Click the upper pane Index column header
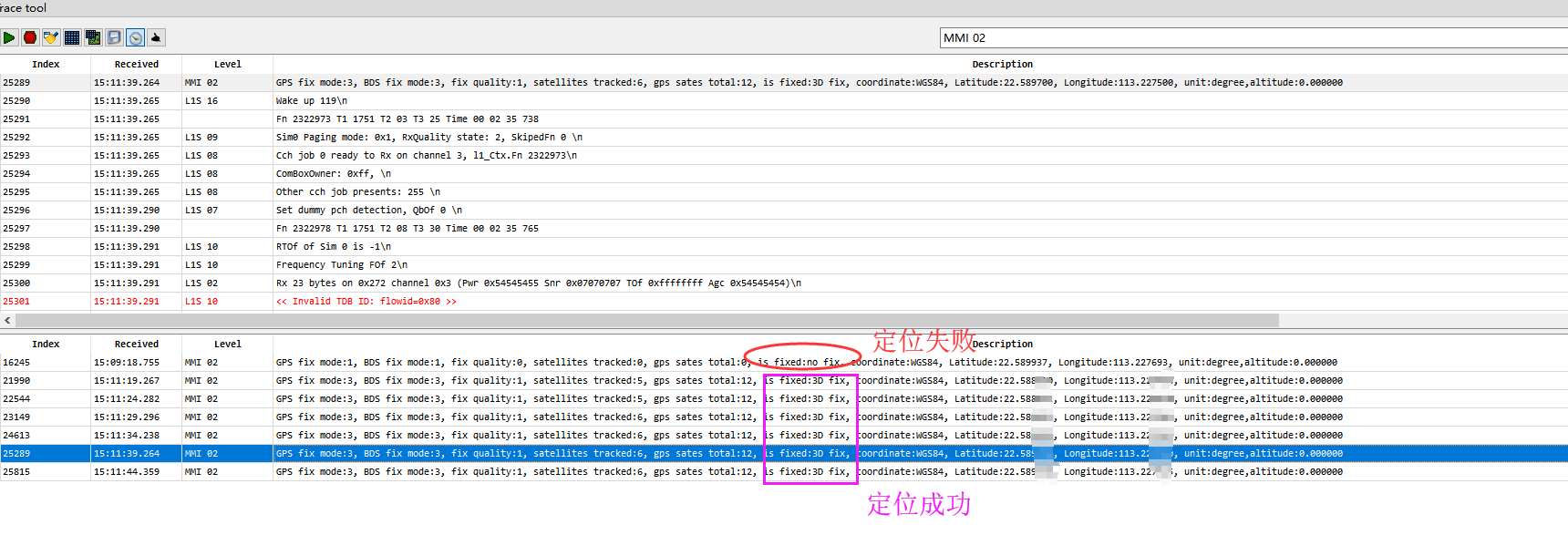Viewport: 1568px width, 556px height. click(46, 65)
